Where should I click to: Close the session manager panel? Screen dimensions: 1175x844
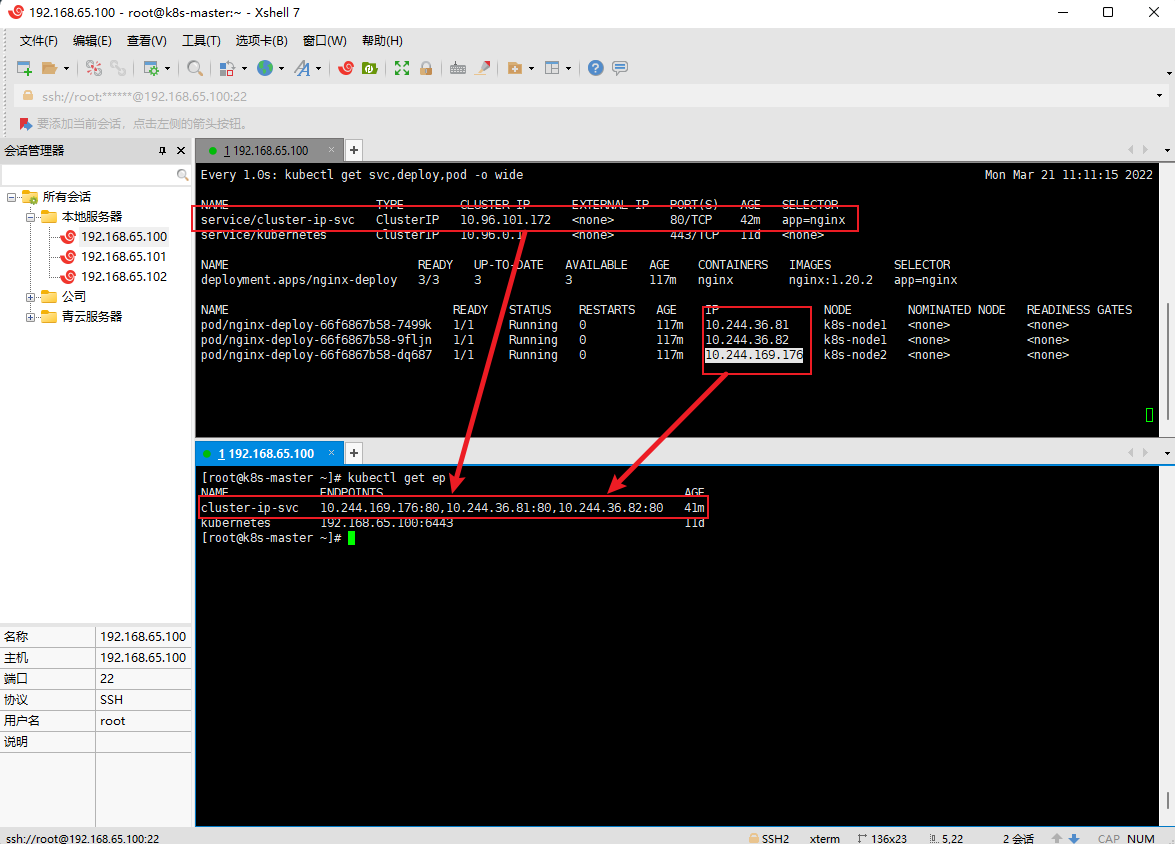(181, 151)
